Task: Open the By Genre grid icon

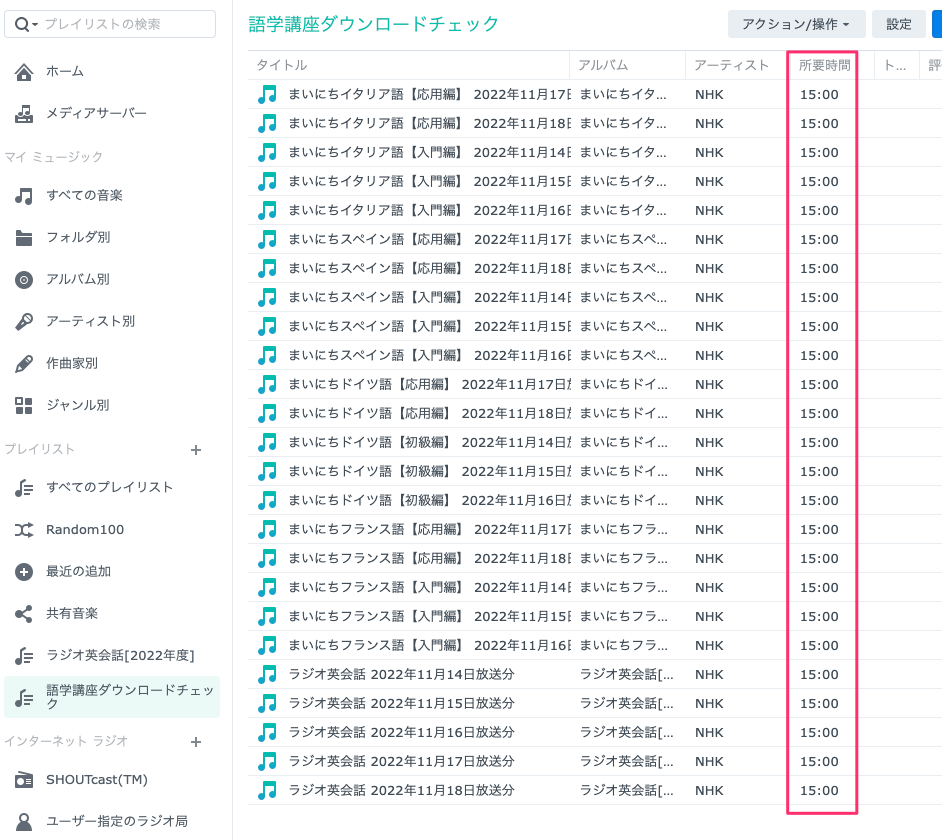Action: (24, 406)
